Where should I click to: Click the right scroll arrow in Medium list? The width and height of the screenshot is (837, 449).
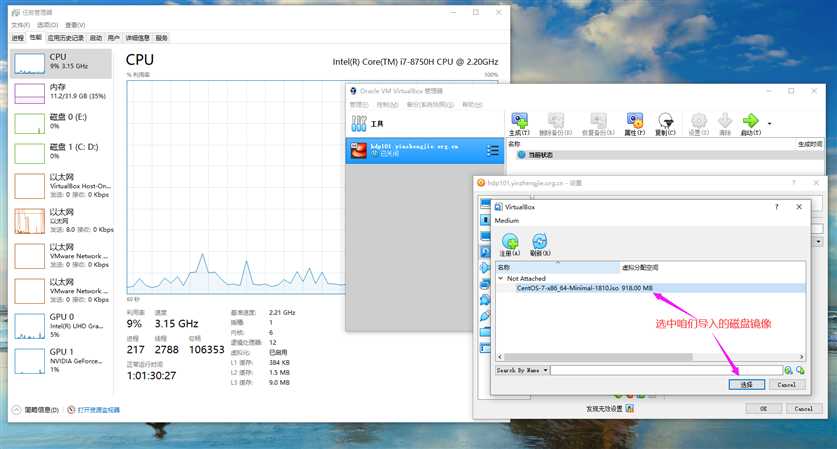pyautogui.click(x=801, y=357)
